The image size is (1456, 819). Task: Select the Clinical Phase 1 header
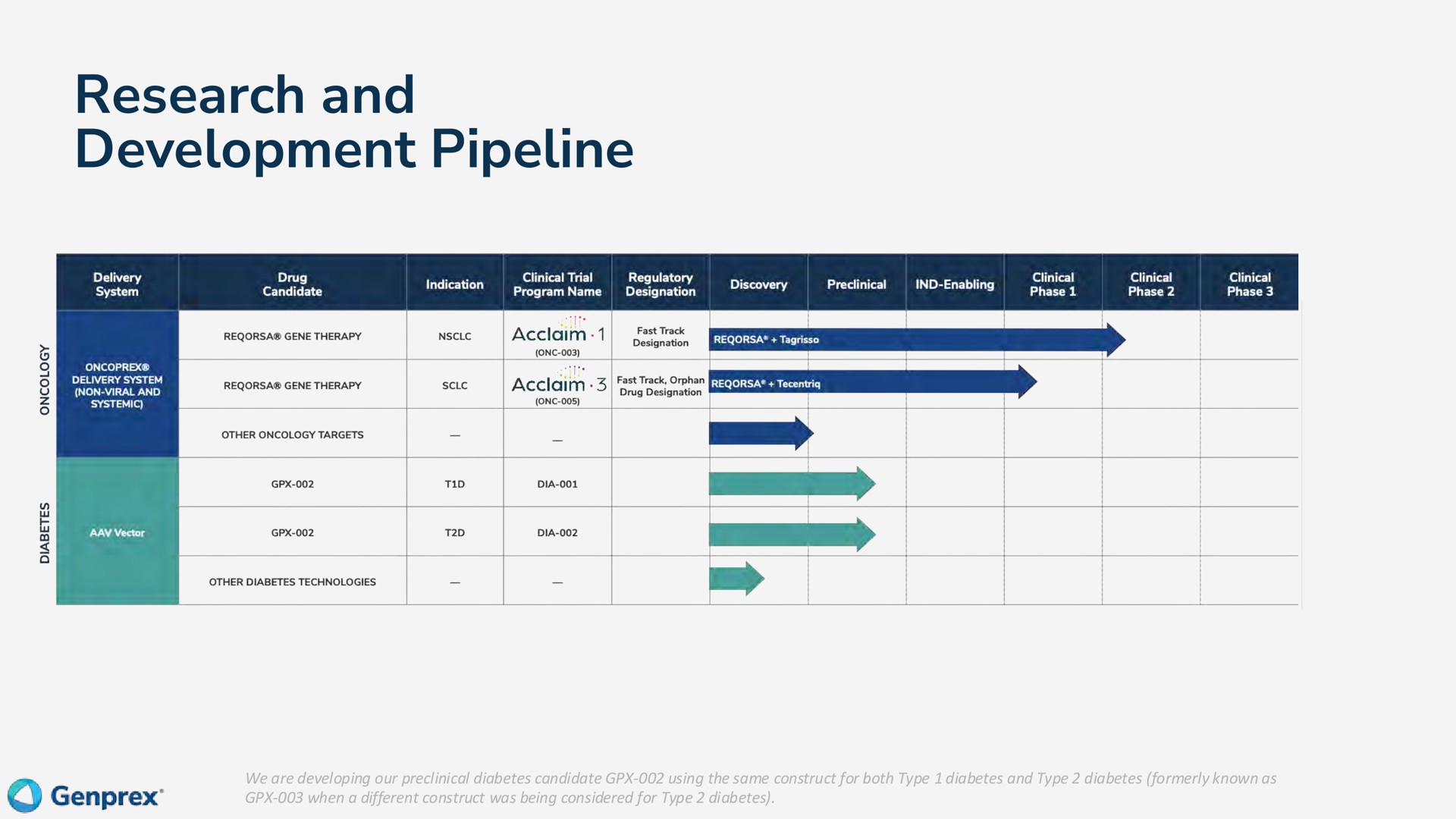(1053, 283)
